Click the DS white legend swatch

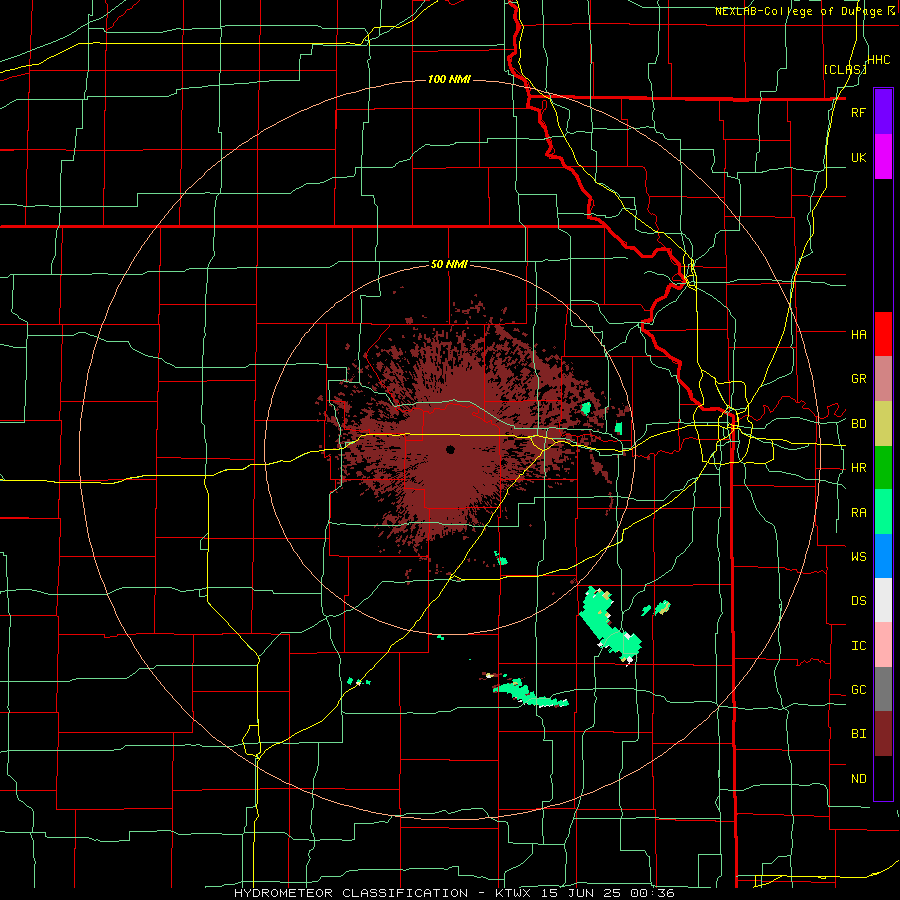coord(883,600)
